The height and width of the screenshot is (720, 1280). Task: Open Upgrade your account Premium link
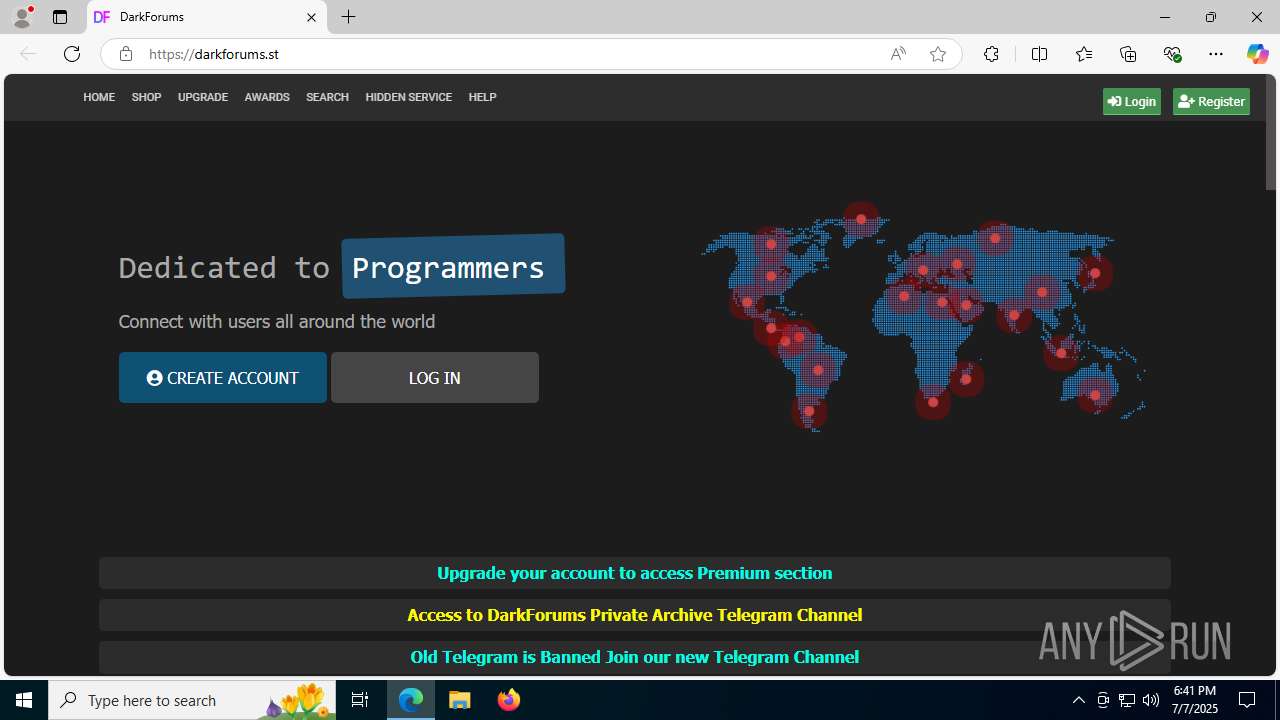[x=634, y=573]
